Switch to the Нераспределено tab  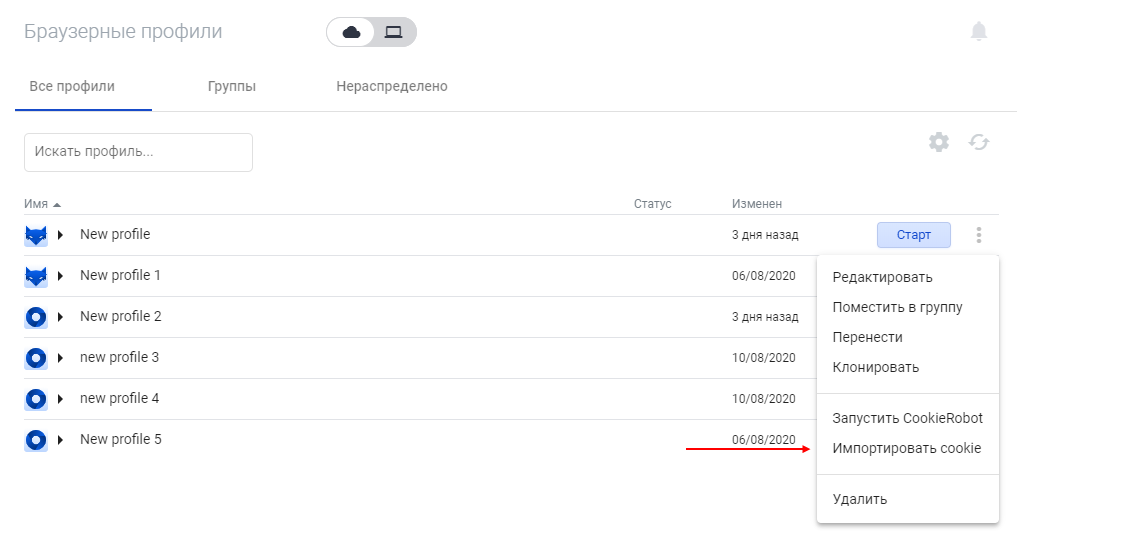click(x=392, y=86)
